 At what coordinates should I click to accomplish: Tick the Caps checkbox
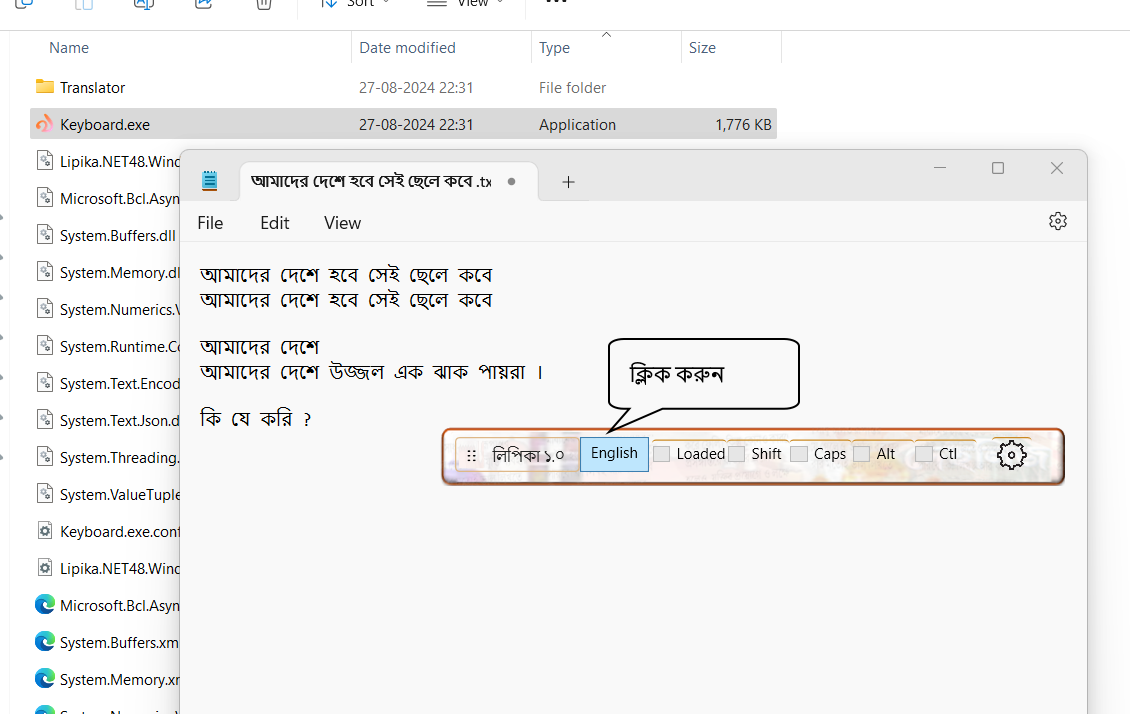799,454
